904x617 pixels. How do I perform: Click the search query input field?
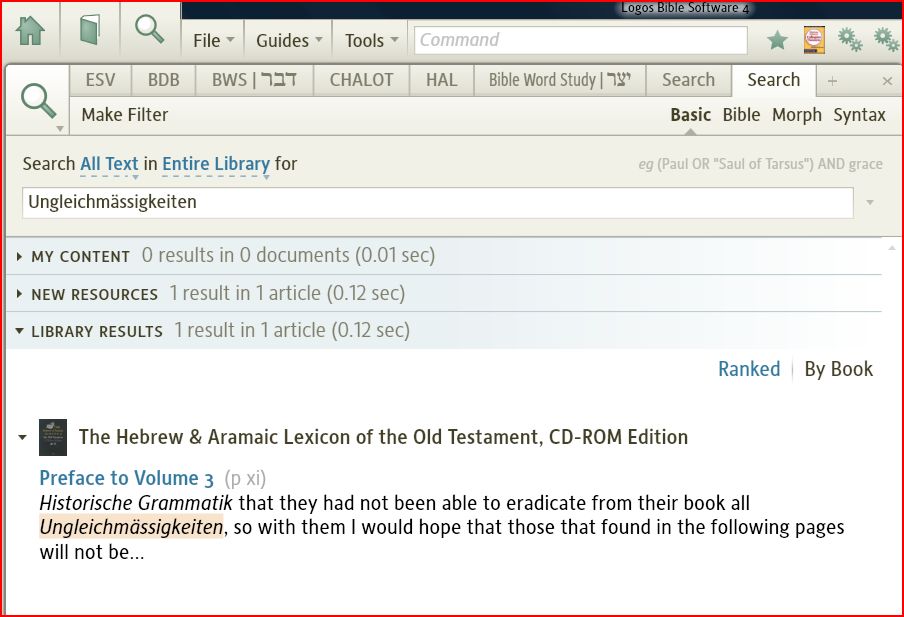(438, 202)
